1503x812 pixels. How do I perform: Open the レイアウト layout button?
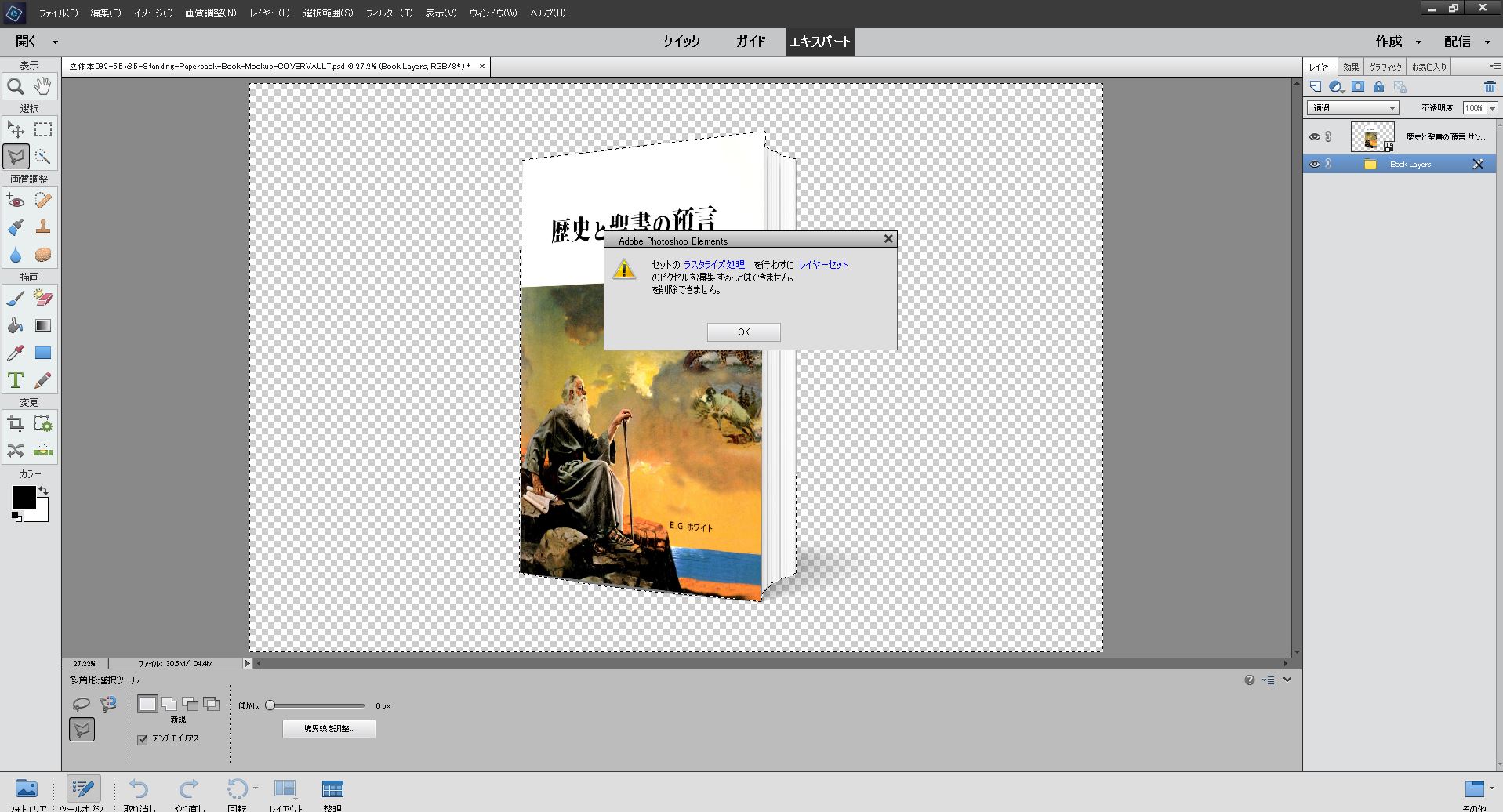pyautogui.click(x=285, y=794)
